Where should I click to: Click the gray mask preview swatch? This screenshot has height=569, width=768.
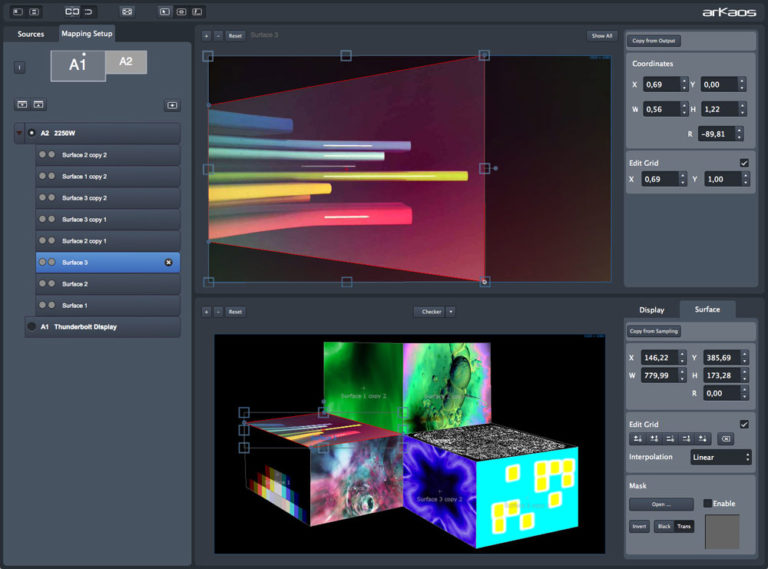[x=722, y=531]
